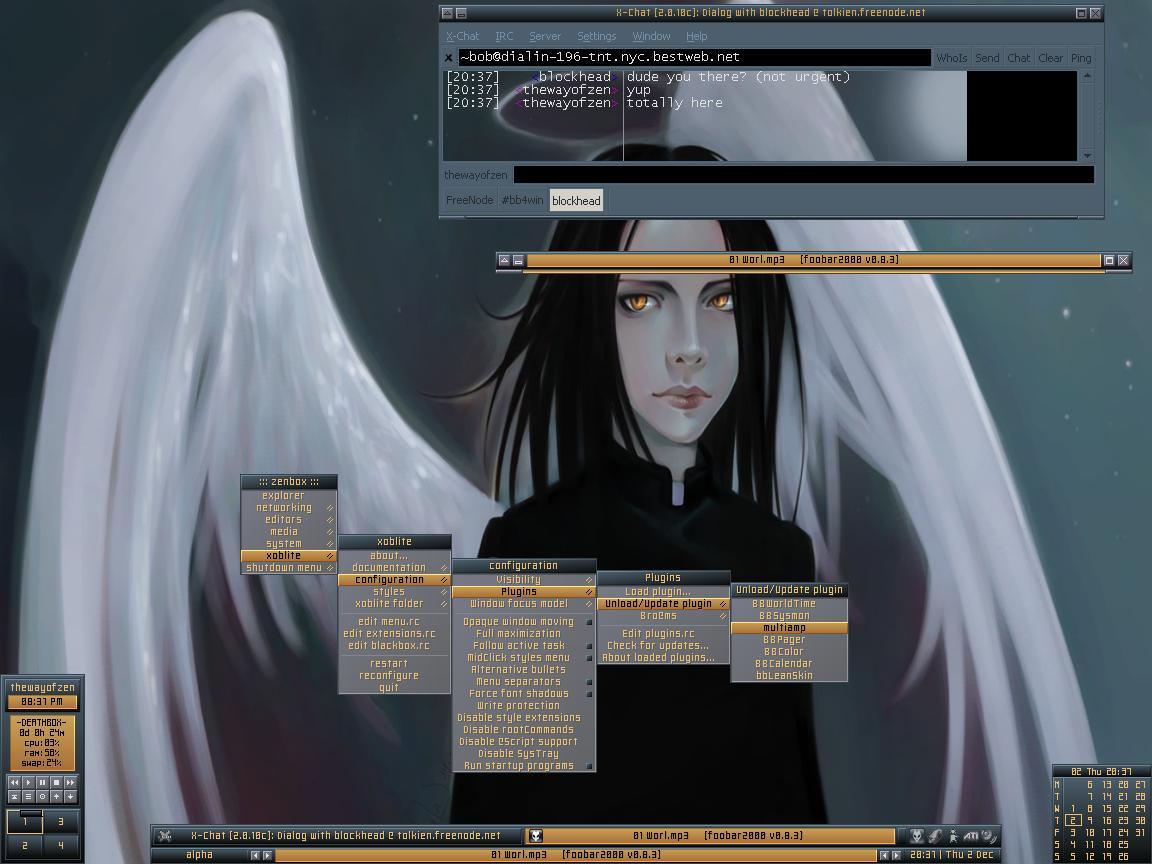
Task: Open the alien-head system tray icon
Action: pos(917,835)
